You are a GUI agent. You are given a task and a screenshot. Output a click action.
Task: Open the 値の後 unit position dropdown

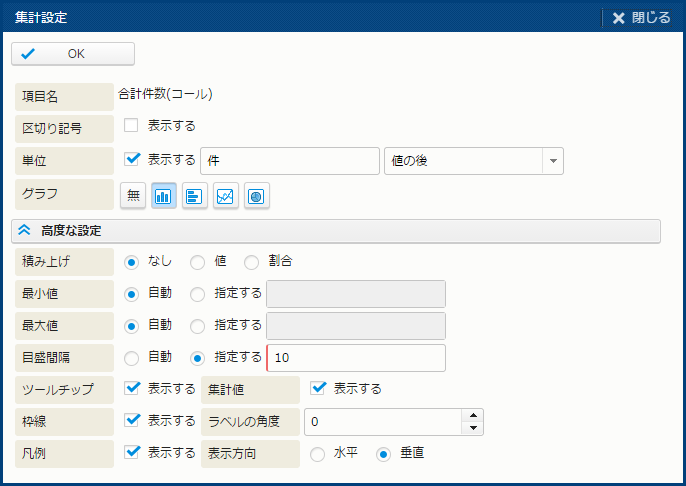click(553, 161)
